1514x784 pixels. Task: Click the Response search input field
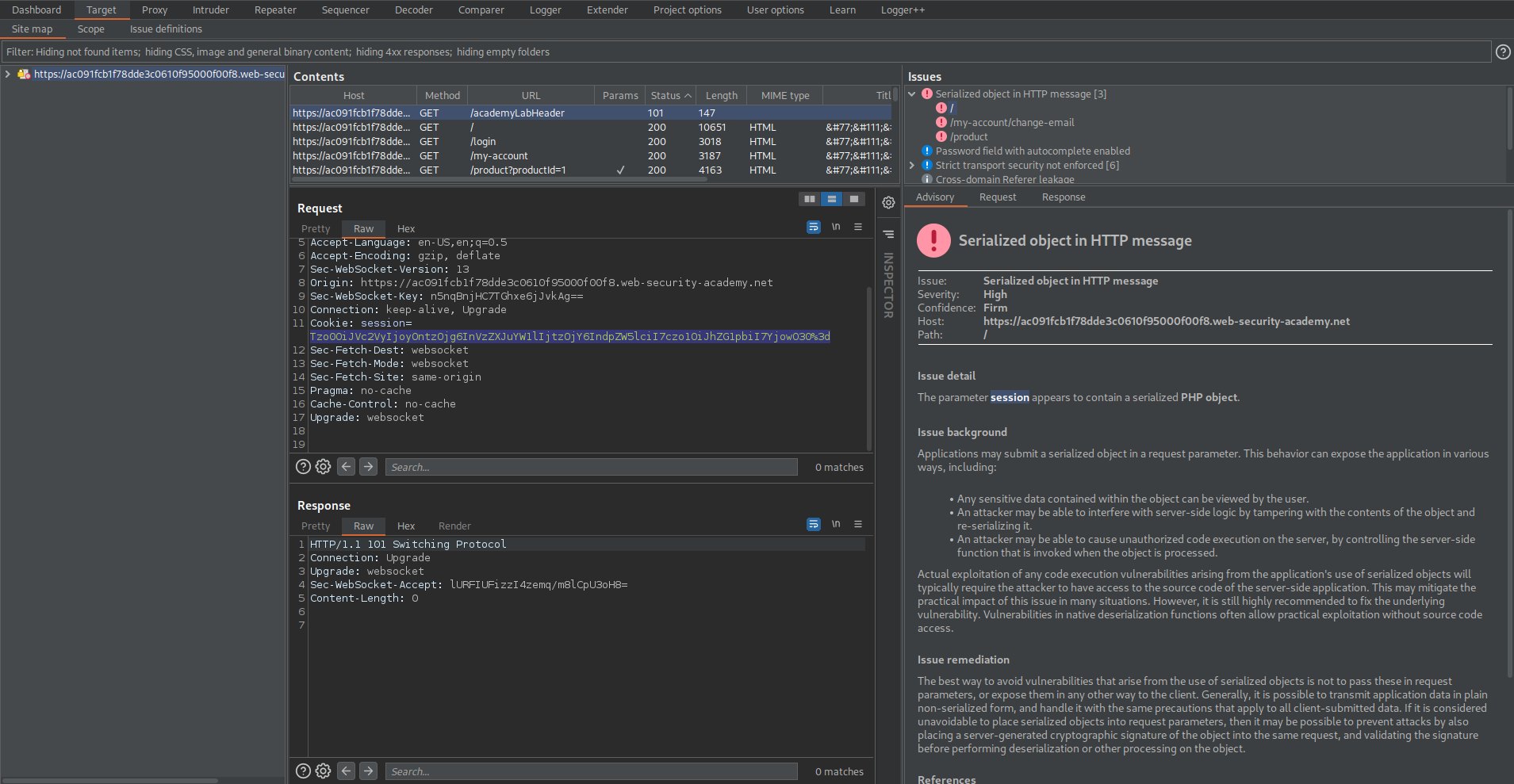591,771
